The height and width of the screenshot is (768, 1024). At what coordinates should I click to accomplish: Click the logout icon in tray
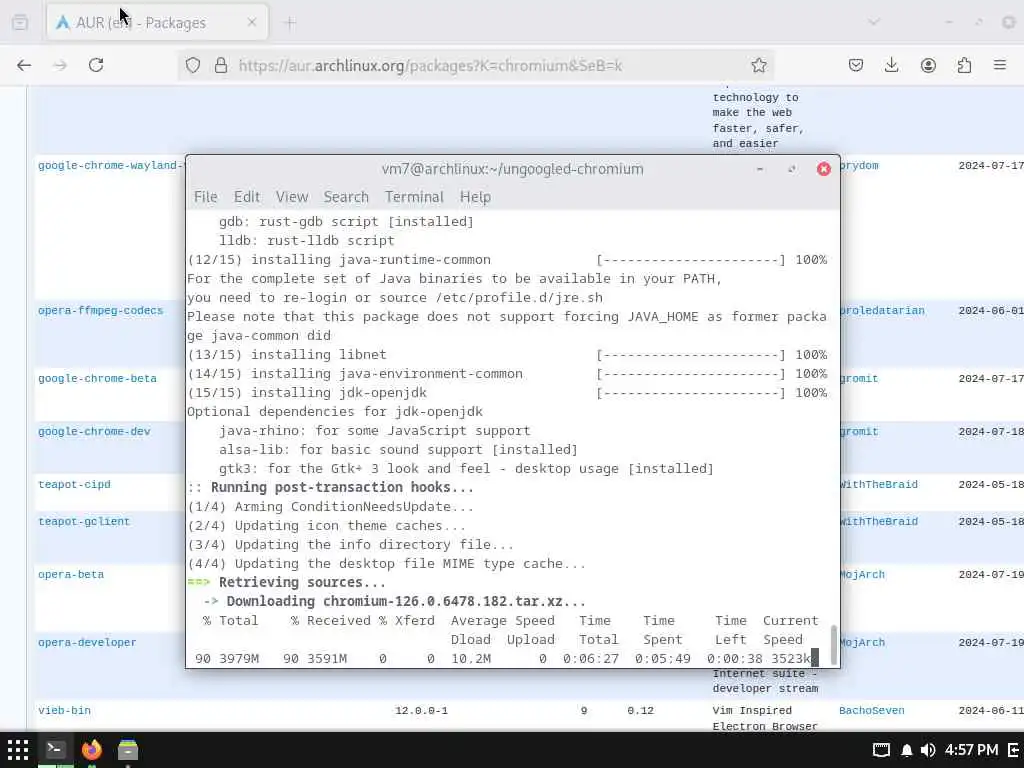[x=1014, y=750]
